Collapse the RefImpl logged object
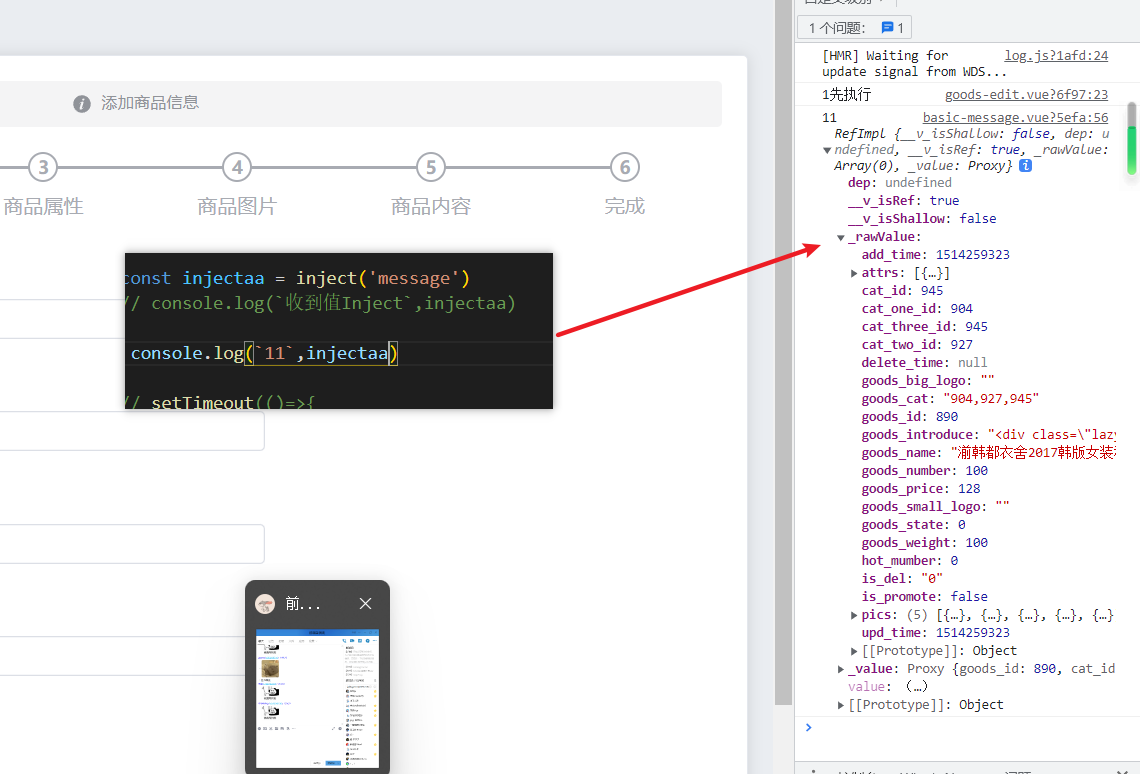This screenshot has width=1140, height=774. (827, 150)
